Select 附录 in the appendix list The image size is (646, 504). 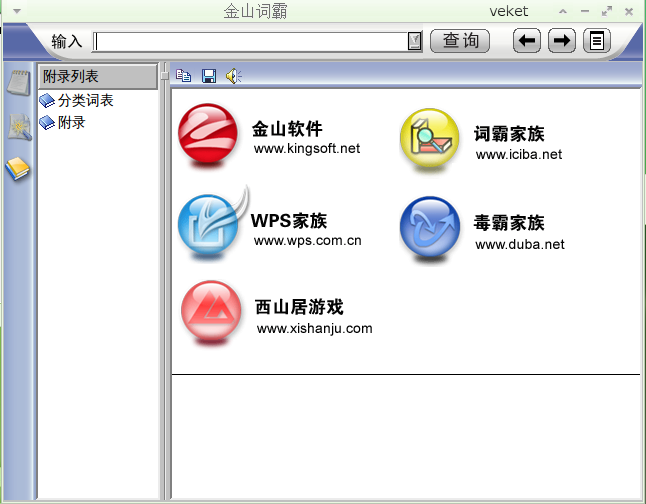point(71,122)
